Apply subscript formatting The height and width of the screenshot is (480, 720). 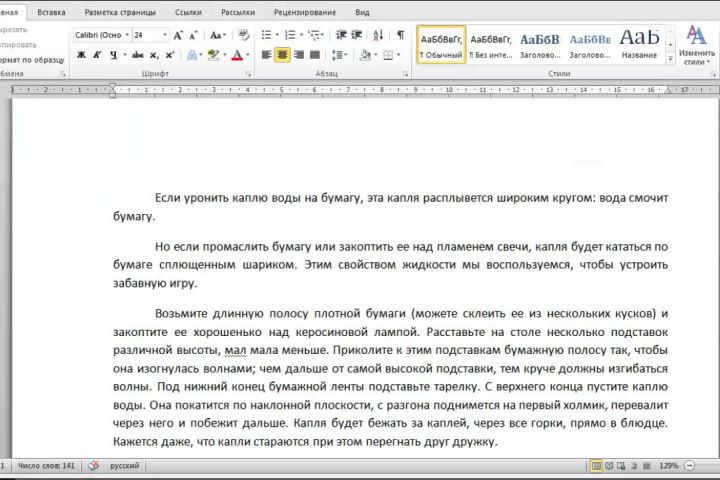coord(154,55)
